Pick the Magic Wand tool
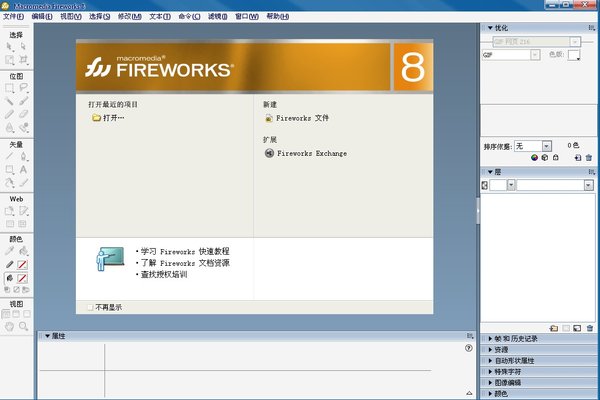This screenshot has height=400, width=600. click(x=10, y=101)
